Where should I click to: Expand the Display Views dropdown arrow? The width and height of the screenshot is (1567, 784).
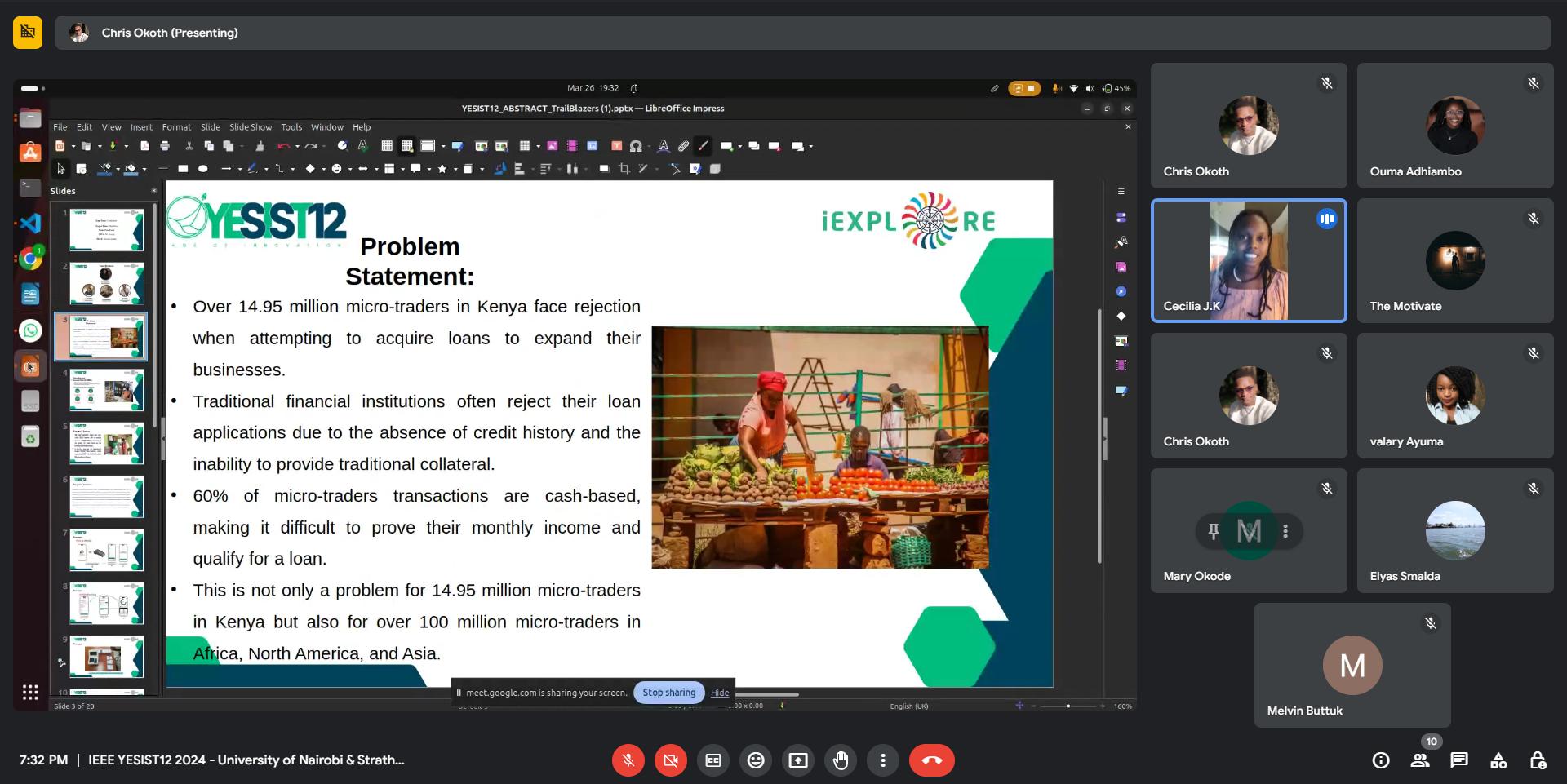443,146
